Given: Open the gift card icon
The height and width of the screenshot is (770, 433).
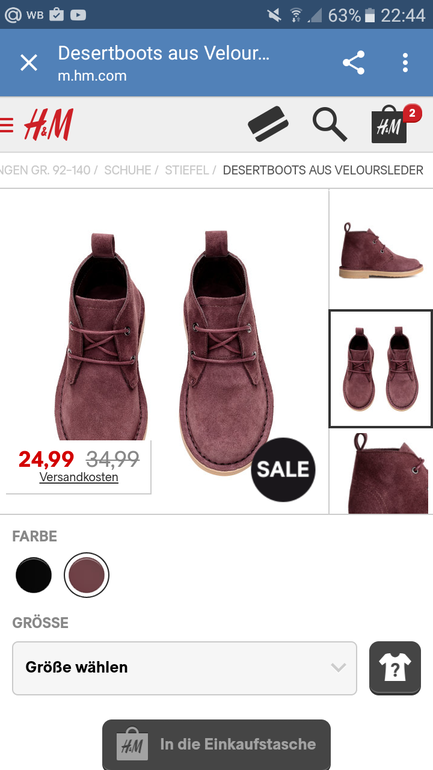Looking at the screenshot, I should point(268,124).
